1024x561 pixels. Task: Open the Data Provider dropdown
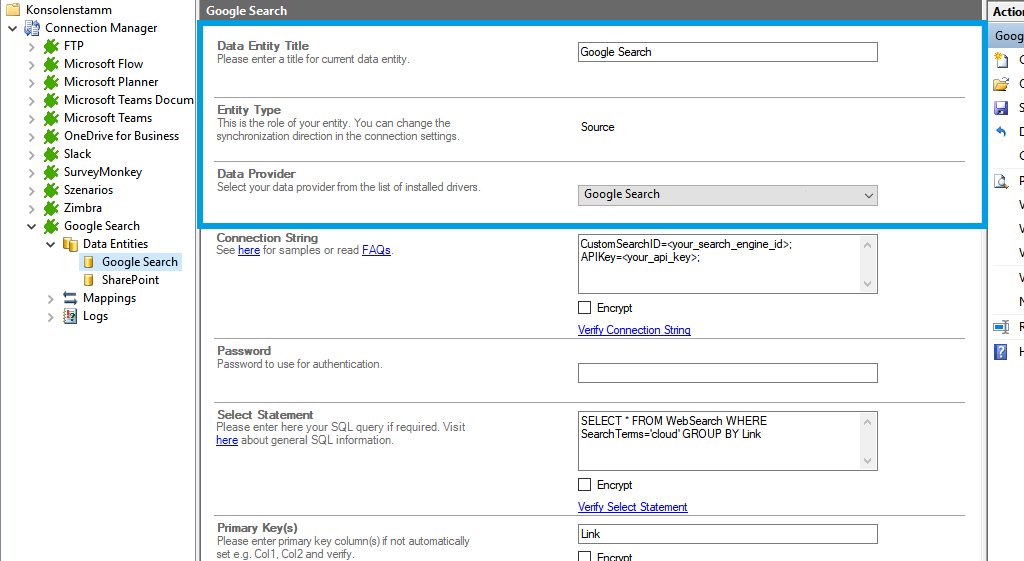(727, 195)
